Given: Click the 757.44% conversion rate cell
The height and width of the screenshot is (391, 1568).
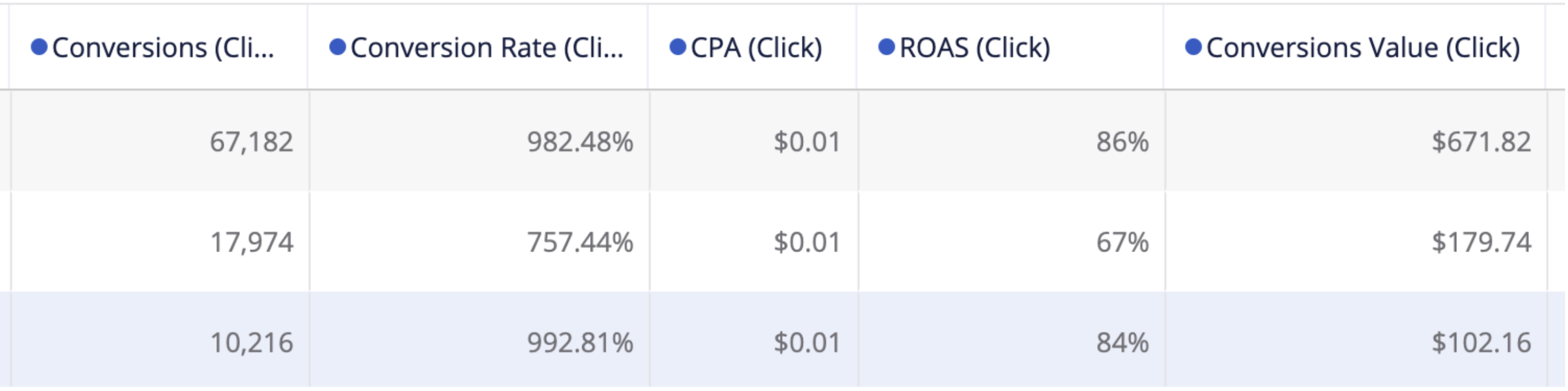Looking at the screenshot, I should (580, 242).
